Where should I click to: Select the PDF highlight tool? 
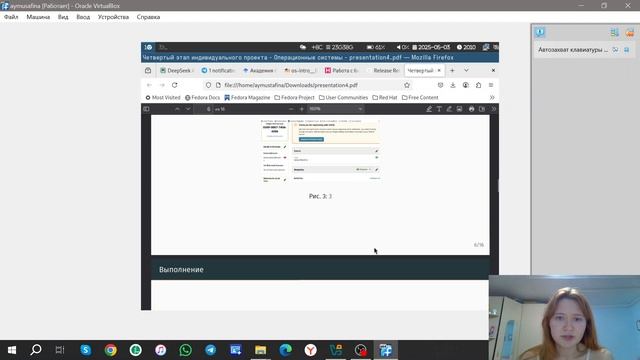point(429,109)
